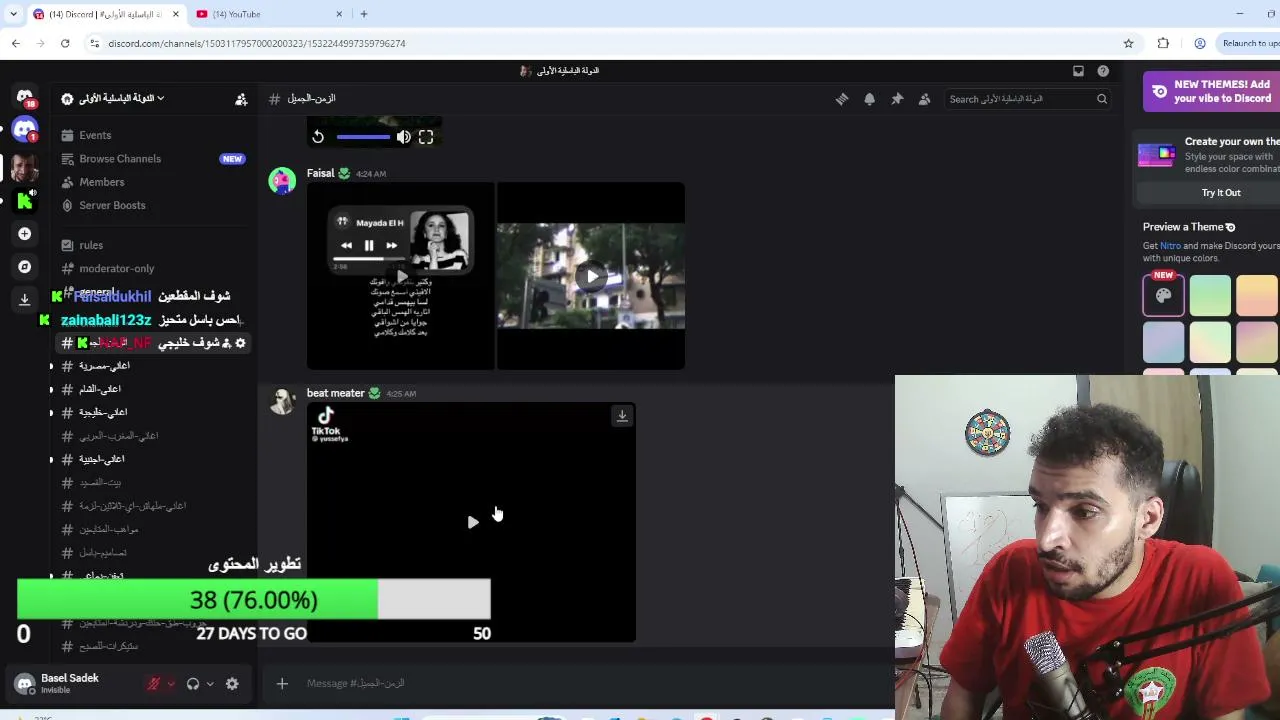The height and width of the screenshot is (720, 1280).
Task: Expand the server name dropdown
Action: click(x=160, y=99)
